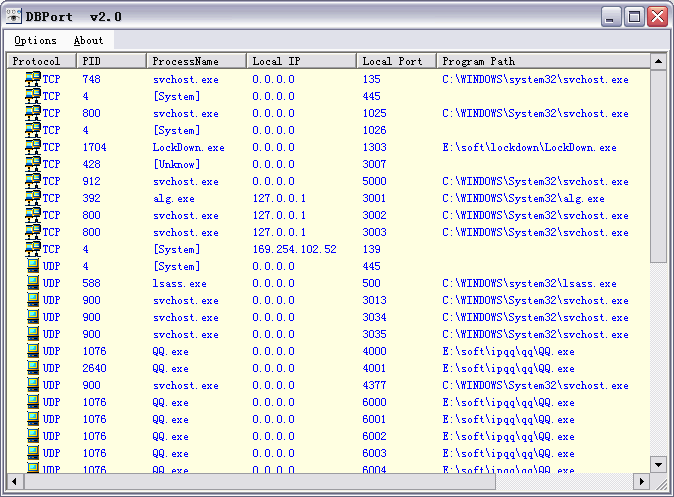Viewport: 674px width, 497px height.
Task: Click local IP 169.254.102.52
Action: point(294,249)
